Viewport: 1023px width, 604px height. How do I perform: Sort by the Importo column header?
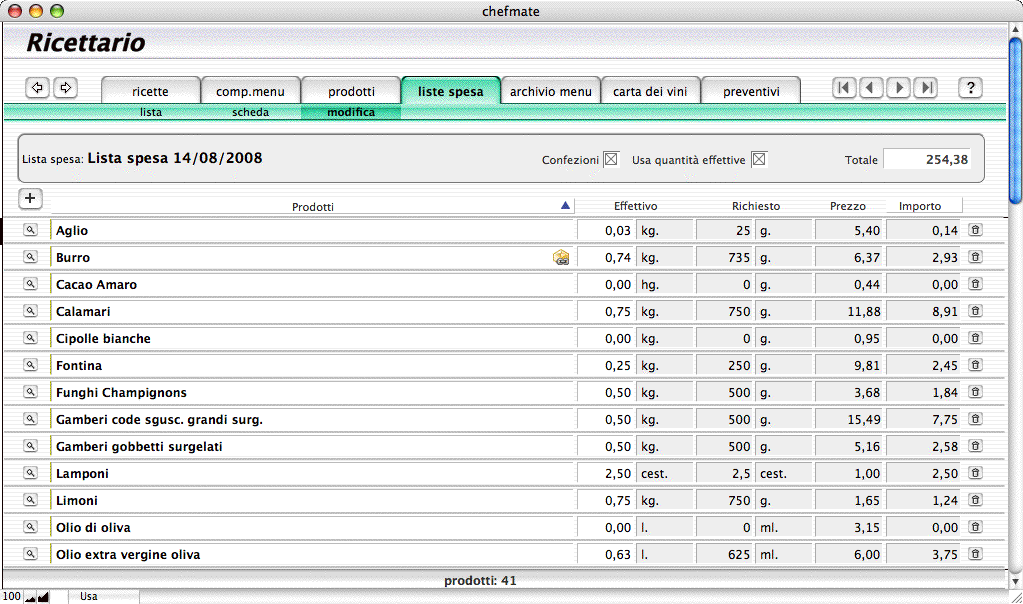click(920, 206)
